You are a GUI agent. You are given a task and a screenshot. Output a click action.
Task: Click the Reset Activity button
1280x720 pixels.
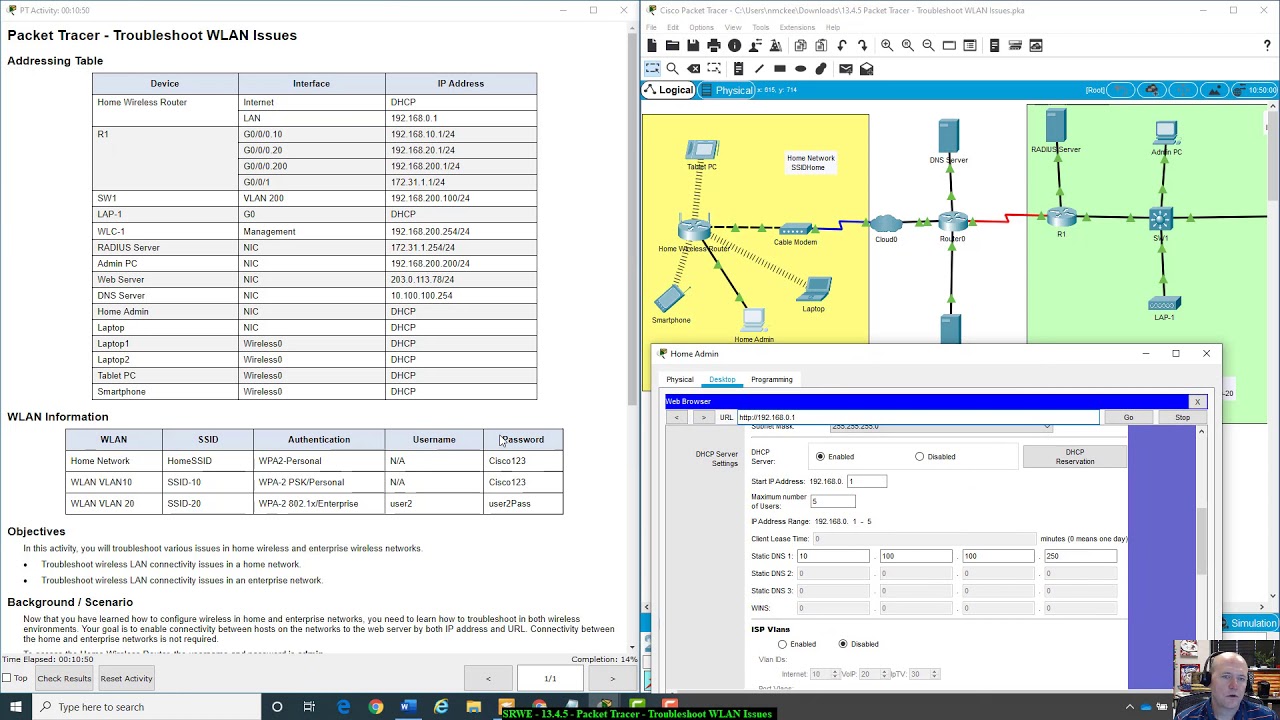pyautogui.click(x=126, y=678)
